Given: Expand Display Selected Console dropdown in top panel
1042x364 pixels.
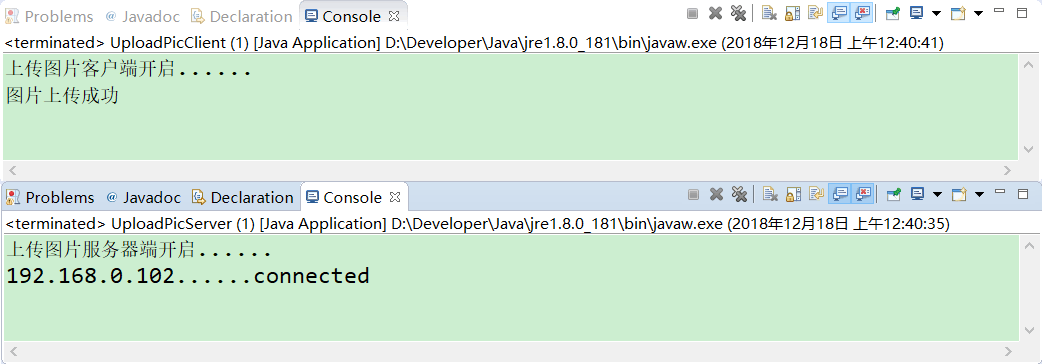Looking at the screenshot, I should (x=936, y=13).
